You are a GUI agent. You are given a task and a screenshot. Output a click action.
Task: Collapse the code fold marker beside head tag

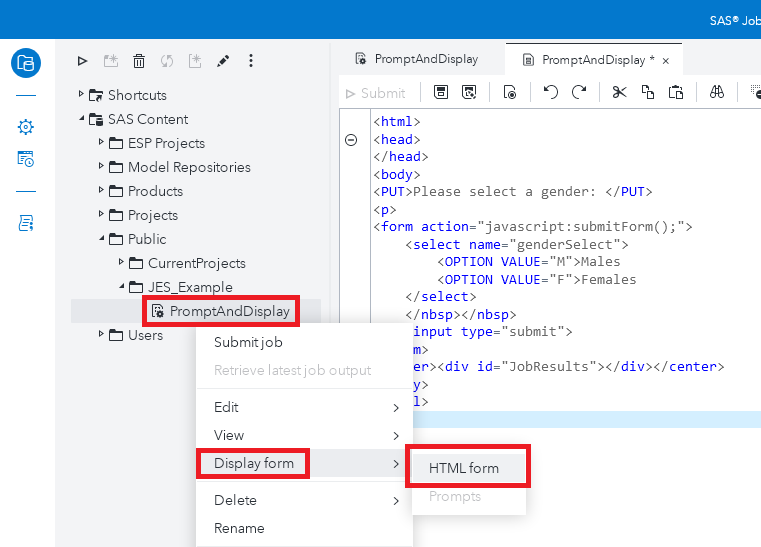pos(351,140)
